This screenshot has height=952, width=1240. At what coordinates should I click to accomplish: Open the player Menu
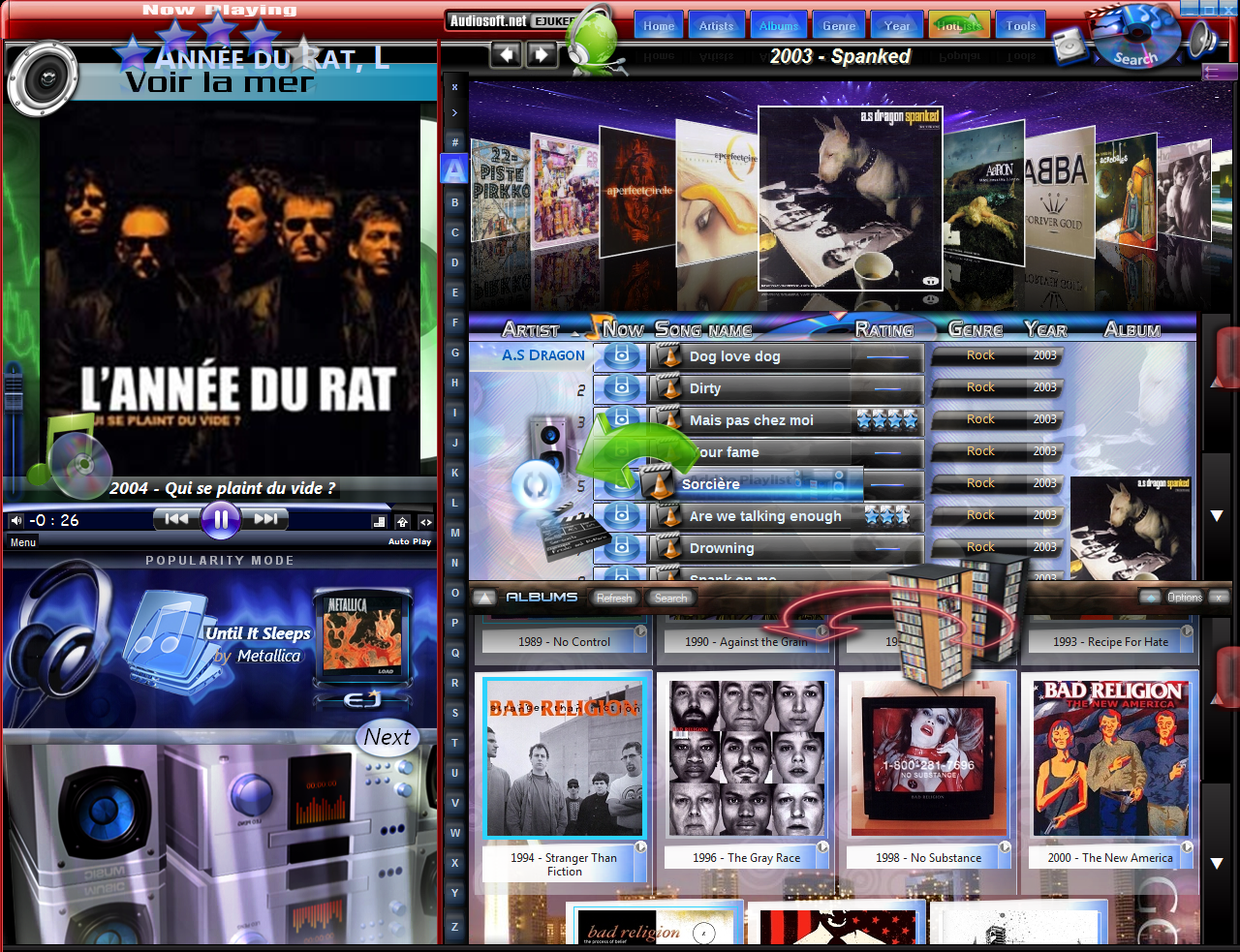[x=23, y=542]
